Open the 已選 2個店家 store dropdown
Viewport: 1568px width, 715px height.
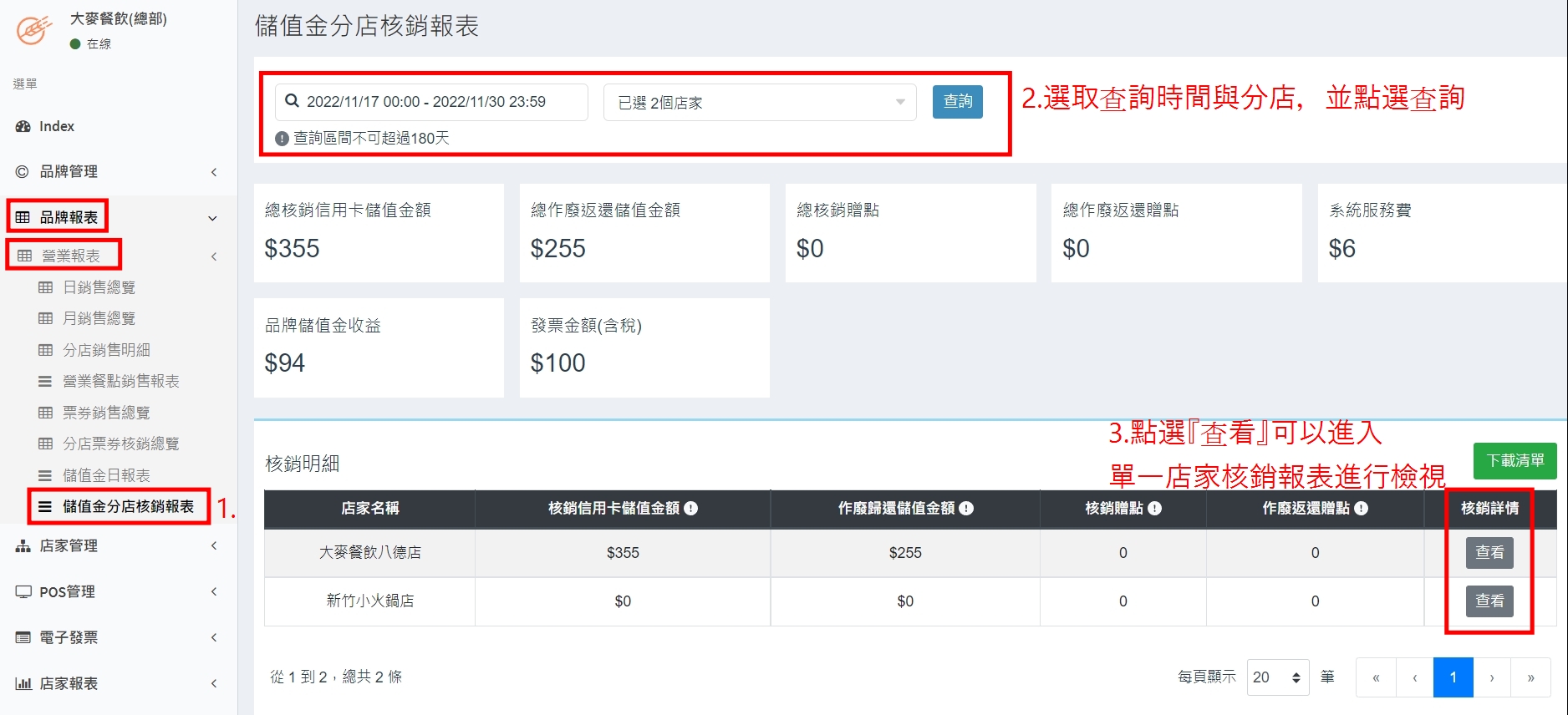[x=759, y=103]
